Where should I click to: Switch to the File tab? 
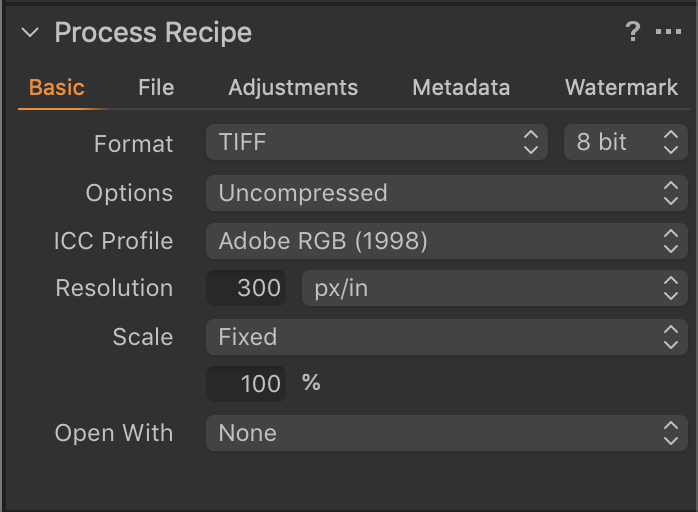pos(156,87)
